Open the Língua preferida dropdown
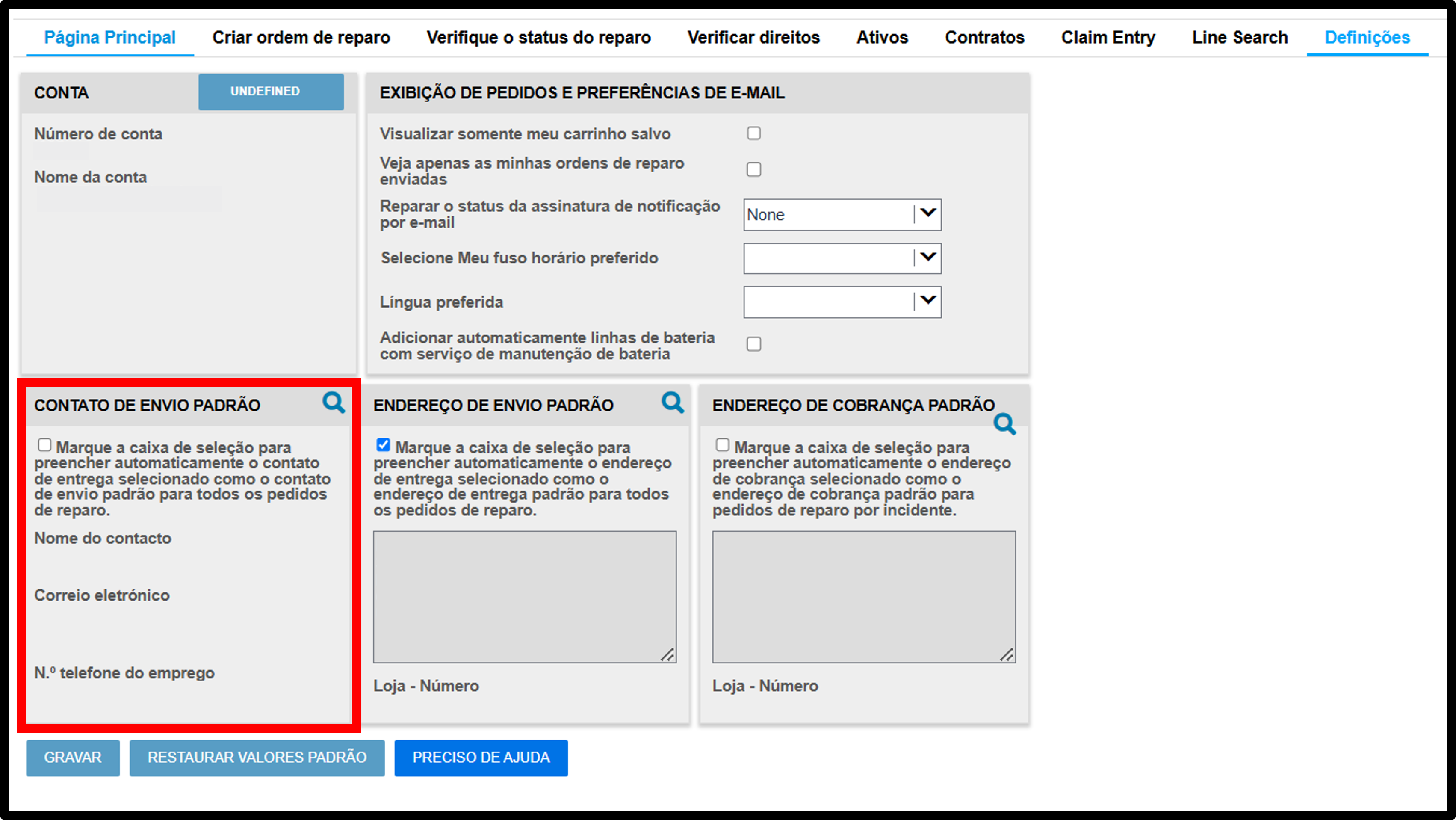The width and height of the screenshot is (1456, 820). pyautogui.click(x=842, y=302)
